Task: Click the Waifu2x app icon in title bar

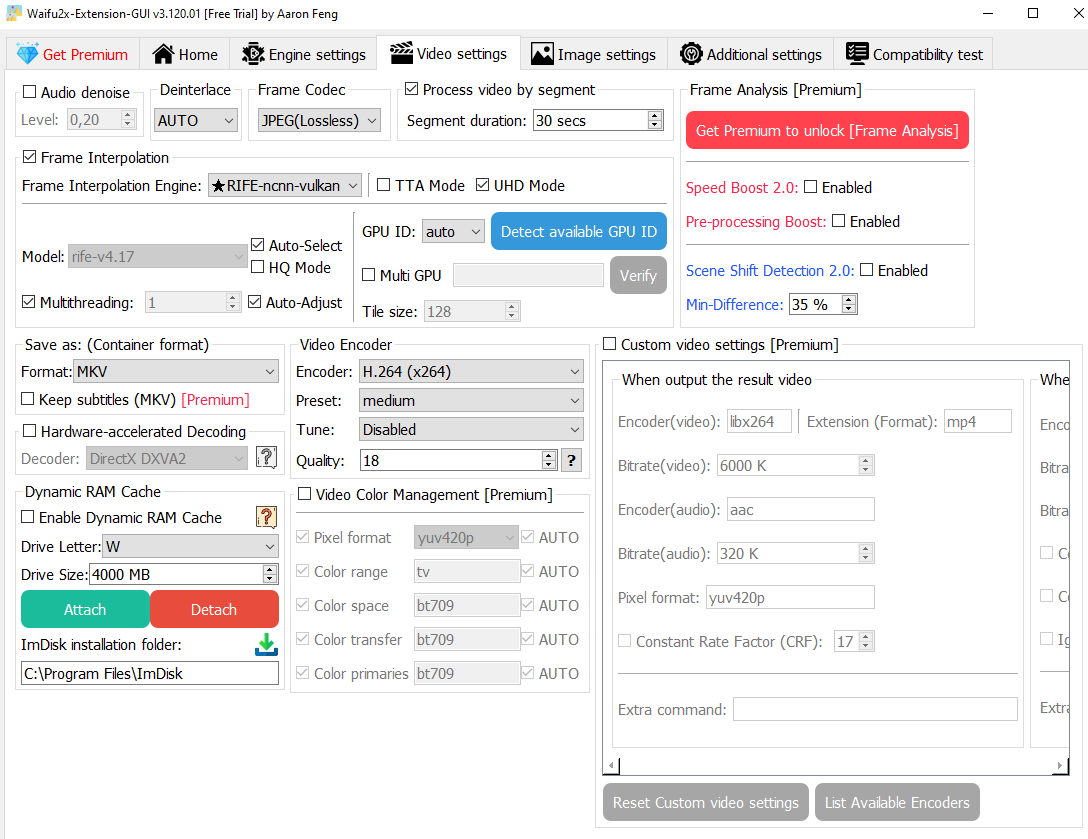Action: pyautogui.click(x=13, y=13)
